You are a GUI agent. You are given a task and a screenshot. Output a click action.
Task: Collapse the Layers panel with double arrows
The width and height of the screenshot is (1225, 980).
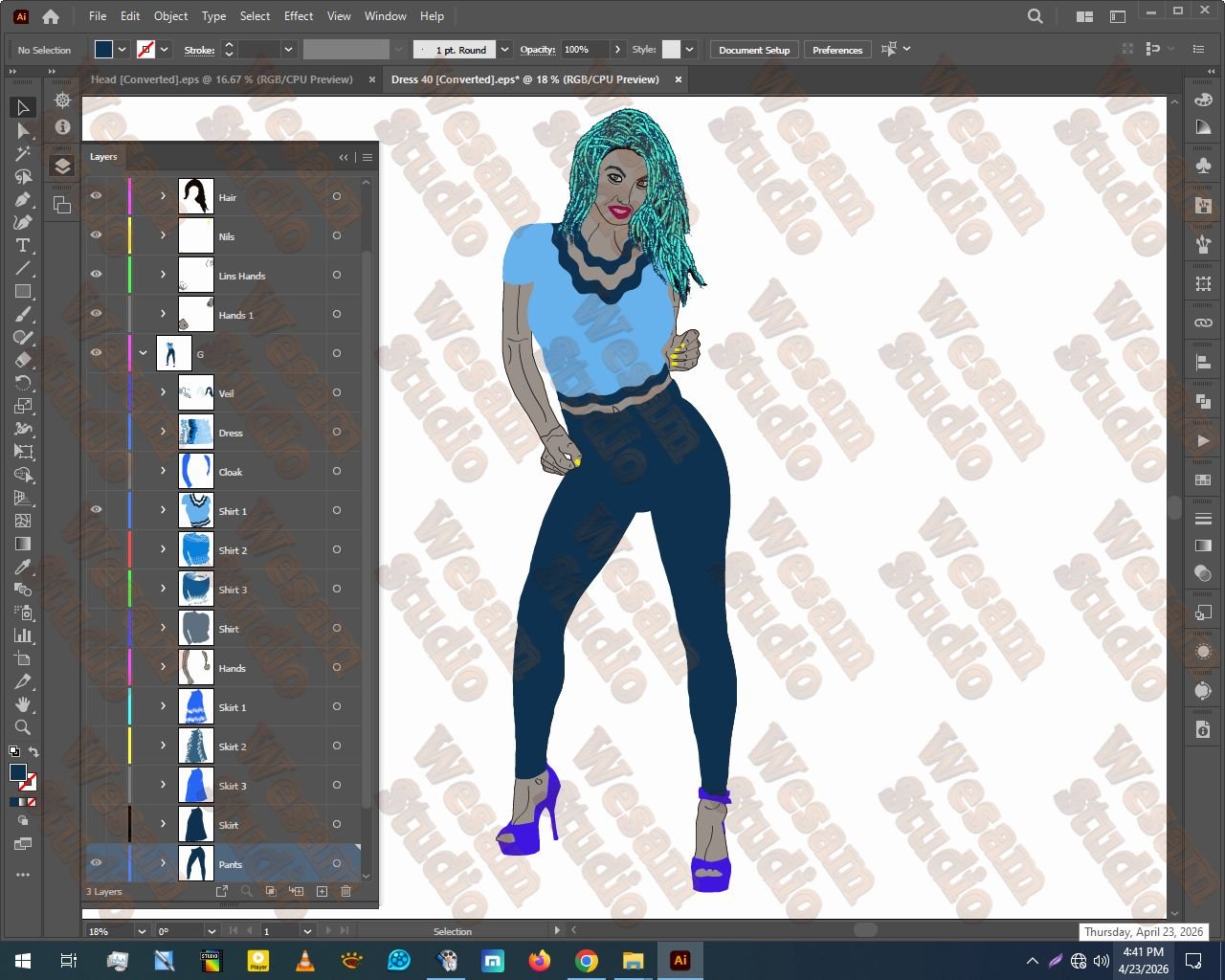344,157
